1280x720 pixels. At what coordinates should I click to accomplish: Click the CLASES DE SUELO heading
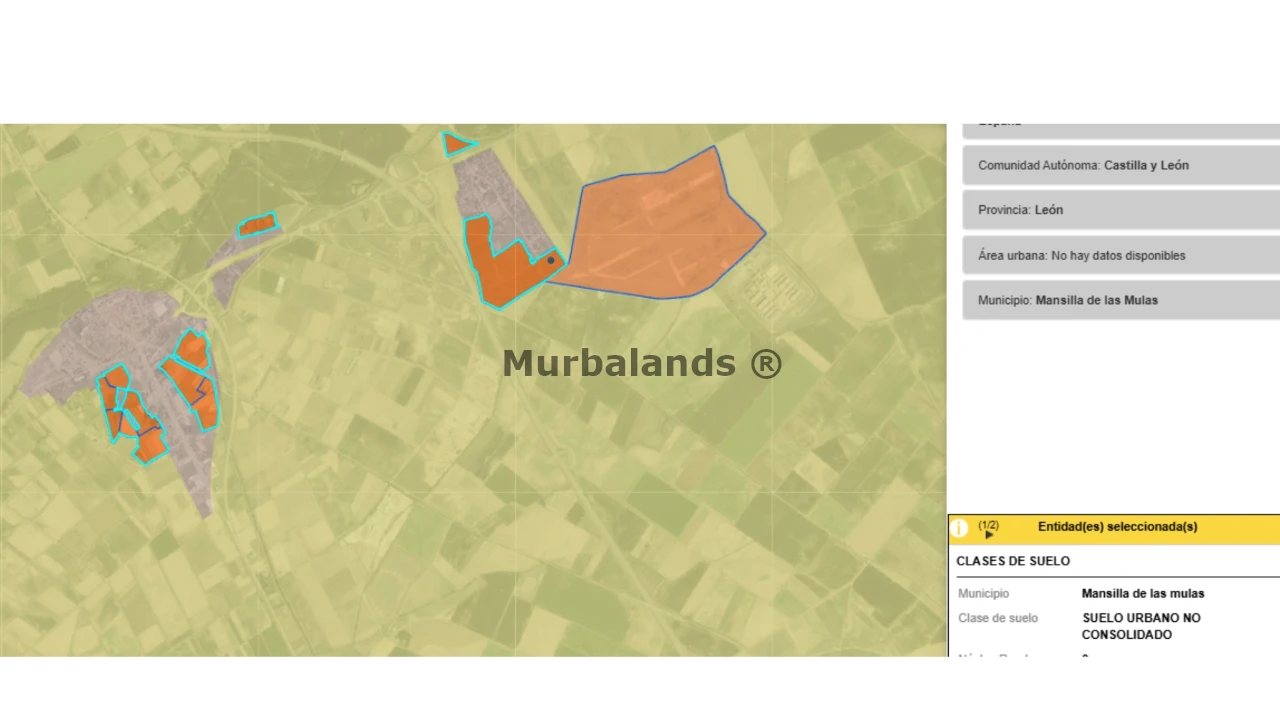[1013, 561]
